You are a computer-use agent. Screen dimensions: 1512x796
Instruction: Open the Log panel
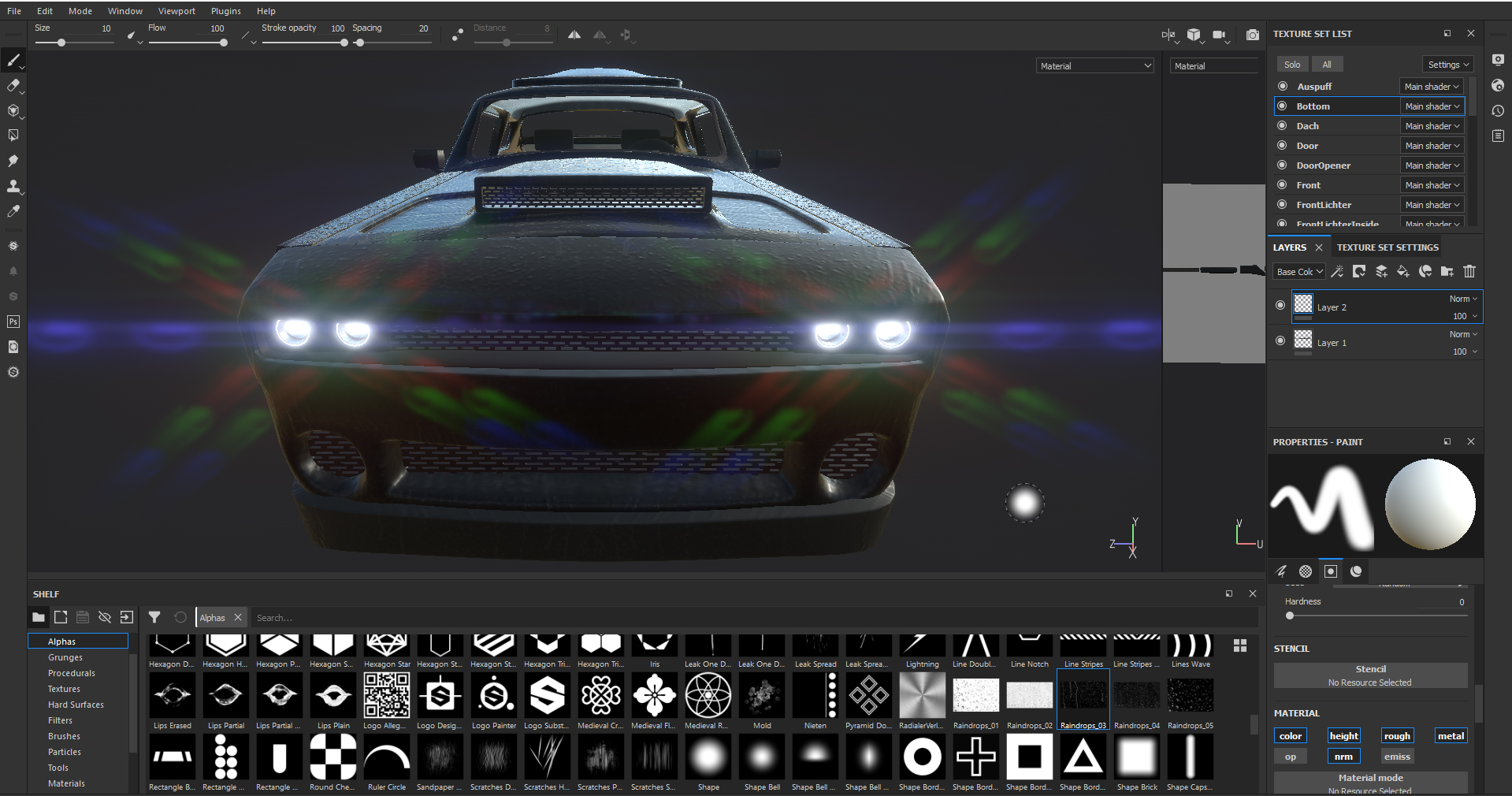click(1498, 136)
